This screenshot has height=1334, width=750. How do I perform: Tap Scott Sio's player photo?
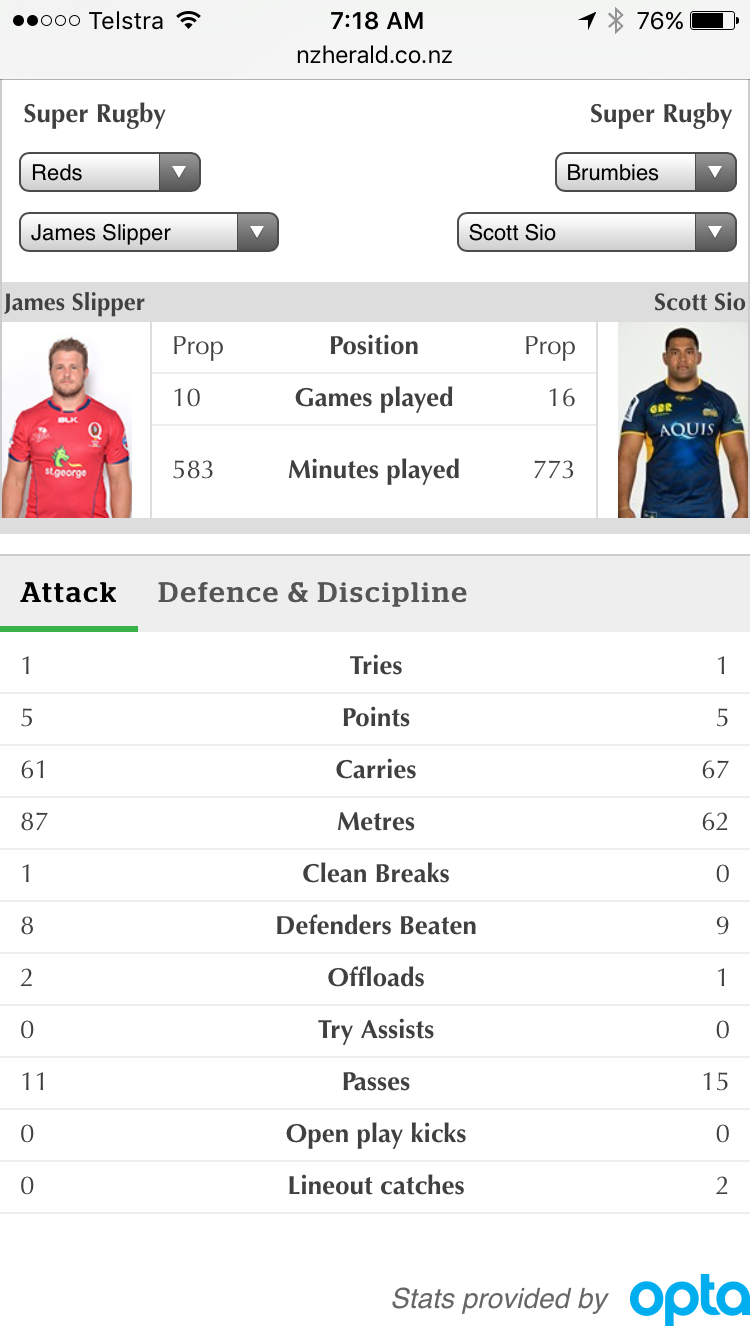click(x=683, y=420)
